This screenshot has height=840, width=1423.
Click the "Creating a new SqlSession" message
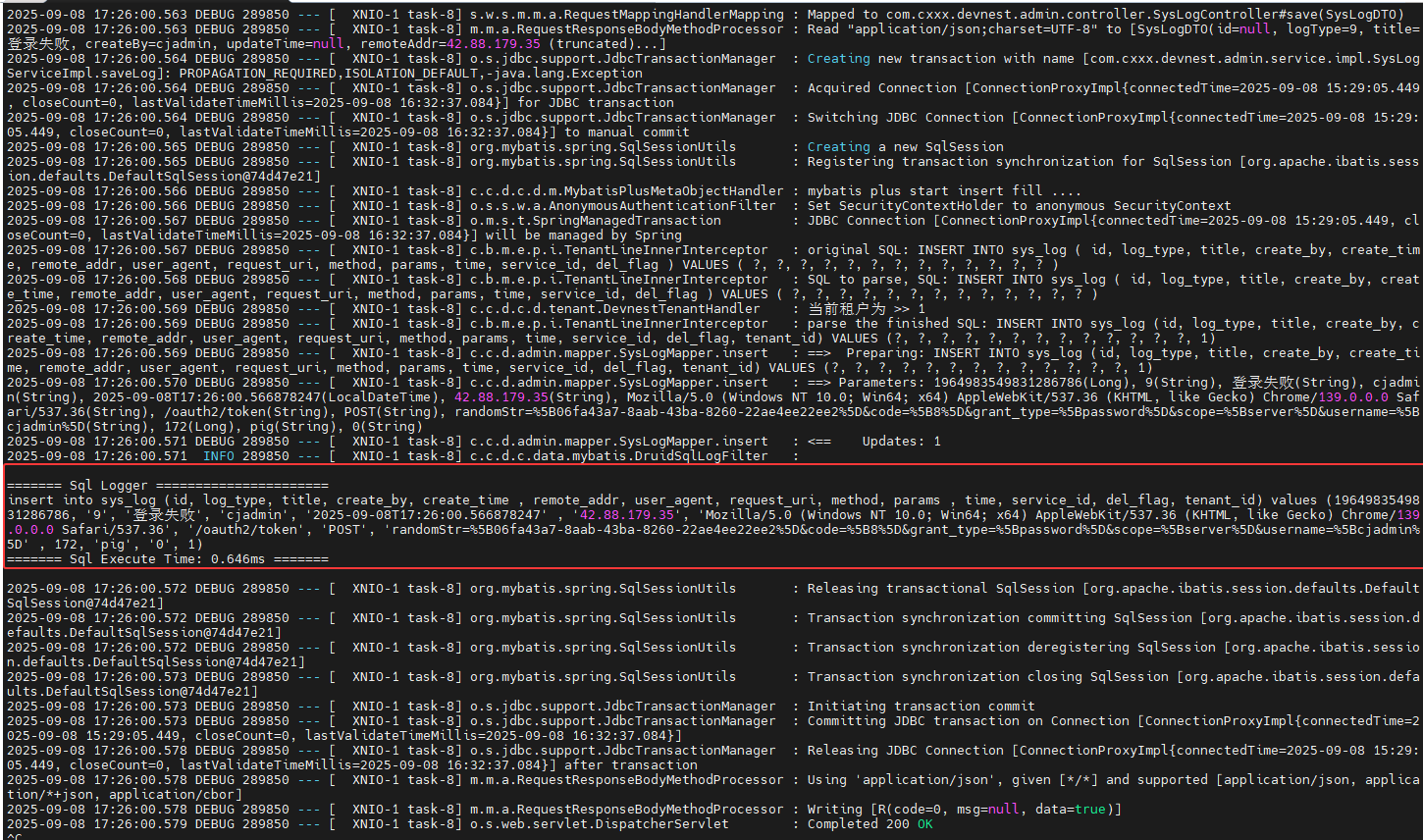pos(905,147)
